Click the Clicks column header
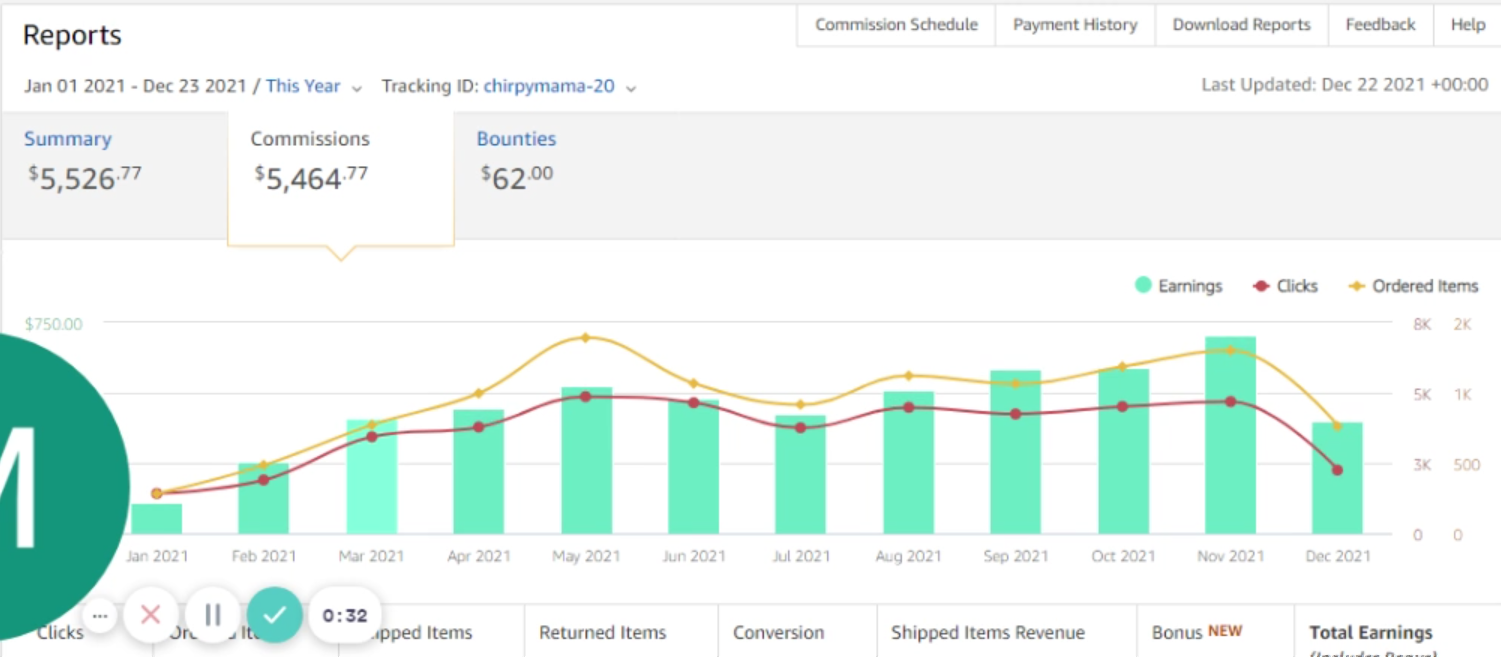1501x657 pixels. 60,633
